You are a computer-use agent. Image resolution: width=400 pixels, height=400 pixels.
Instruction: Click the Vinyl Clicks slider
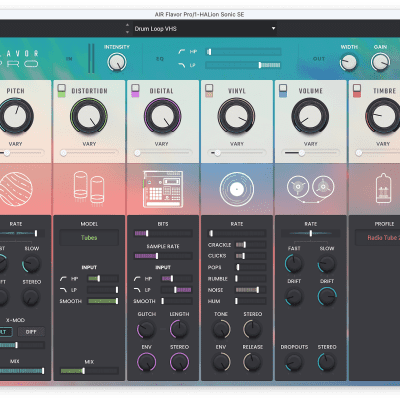[250, 256]
